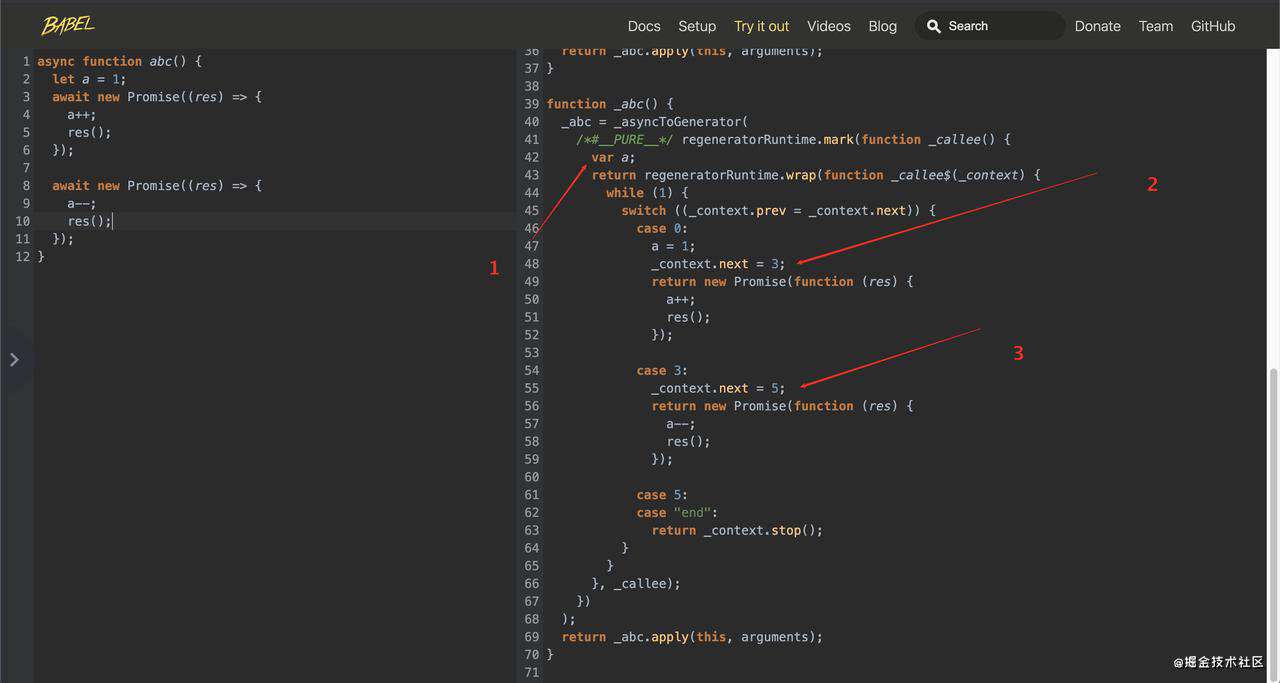1280x683 pixels.
Task: Click 'a--;' on source line 9
Action: [x=82, y=203]
